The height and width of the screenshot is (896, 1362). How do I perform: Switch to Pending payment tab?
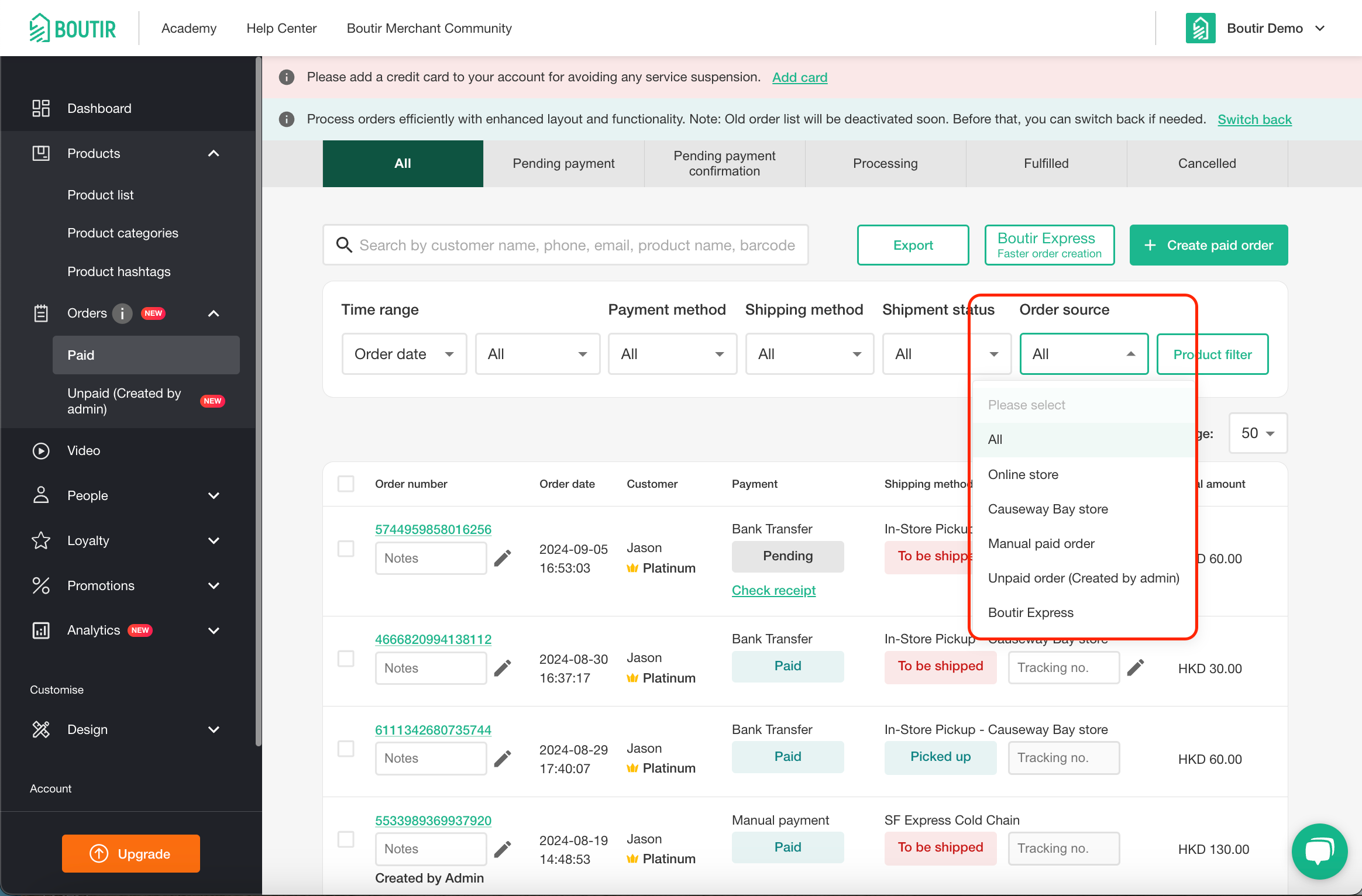coord(563,164)
